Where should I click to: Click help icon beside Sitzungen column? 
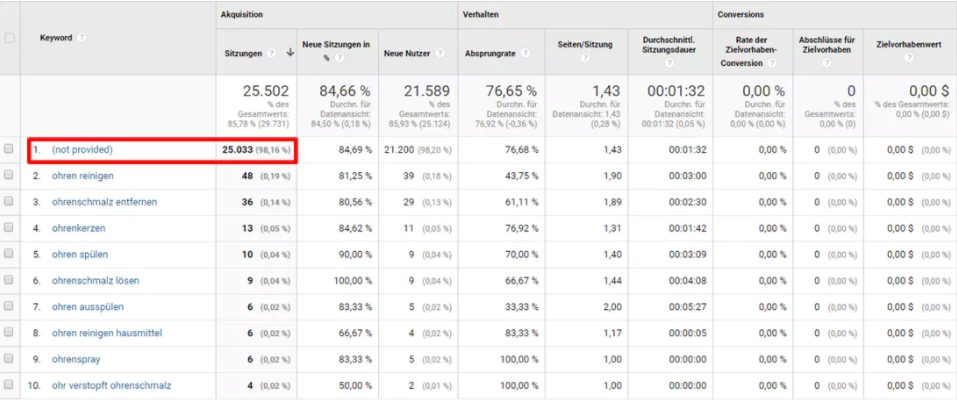pos(272,53)
